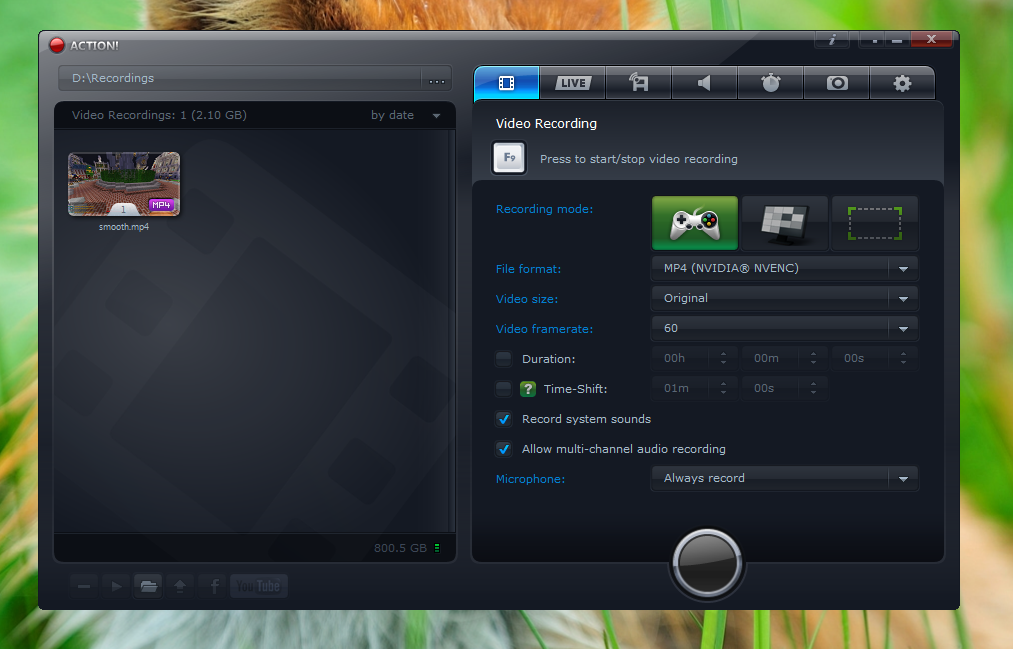Open the by date sort dropdown
This screenshot has height=649, width=1013.
pos(406,115)
